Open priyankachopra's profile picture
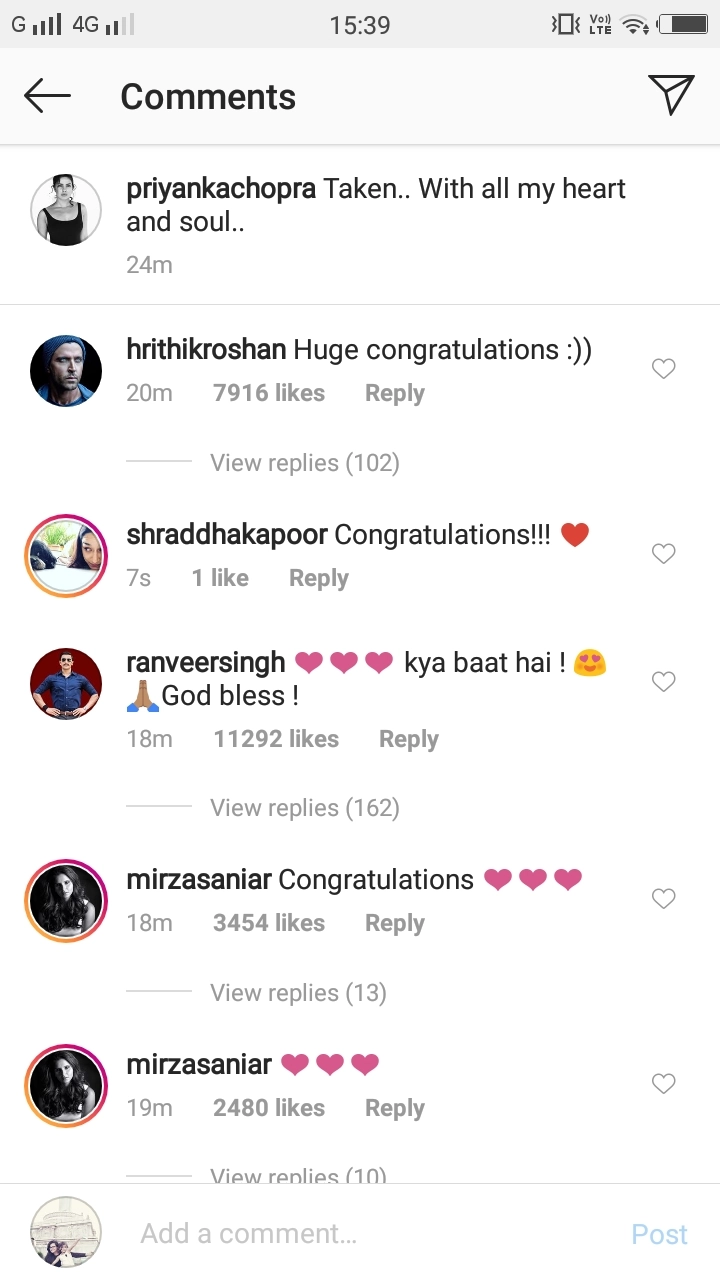The width and height of the screenshot is (720, 1280). point(66,210)
